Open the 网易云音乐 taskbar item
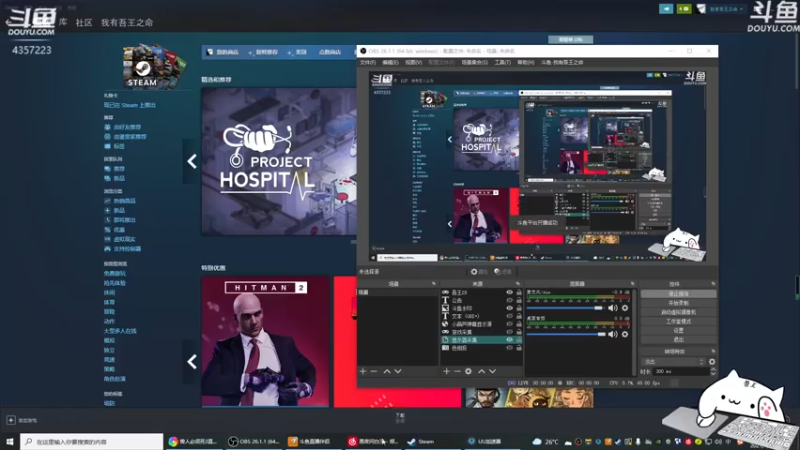The height and width of the screenshot is (450, 800). click(x=372, y=441)
